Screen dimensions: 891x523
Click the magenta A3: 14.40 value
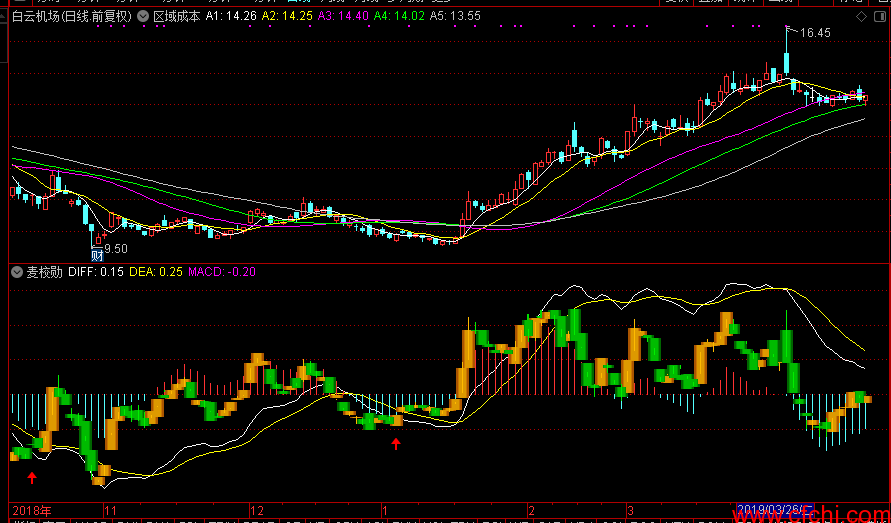343,16
